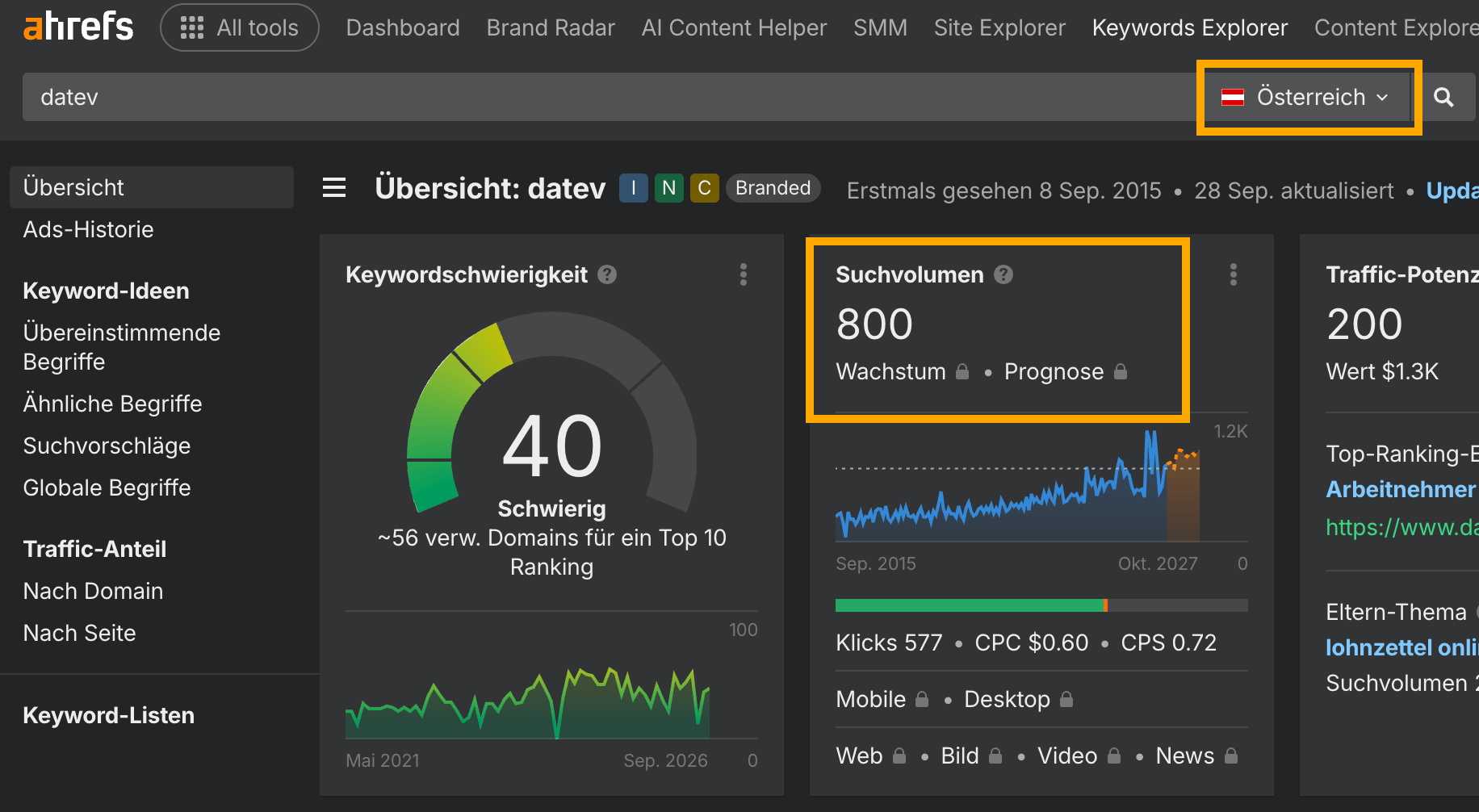The width and height of the screenshot is (1479, 812).
Task: Go to the Dashboard menu
Action: 403,27
